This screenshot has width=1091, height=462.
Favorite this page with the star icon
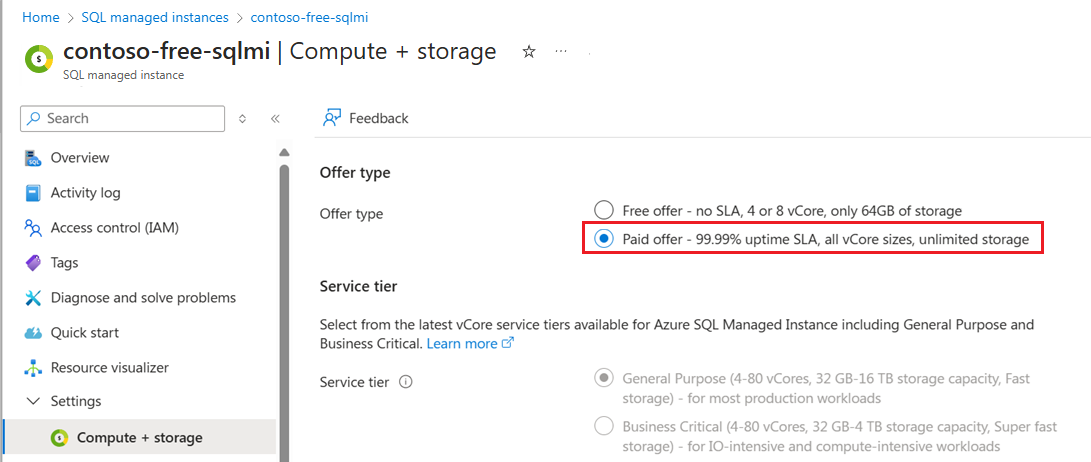tap(529, 52)
